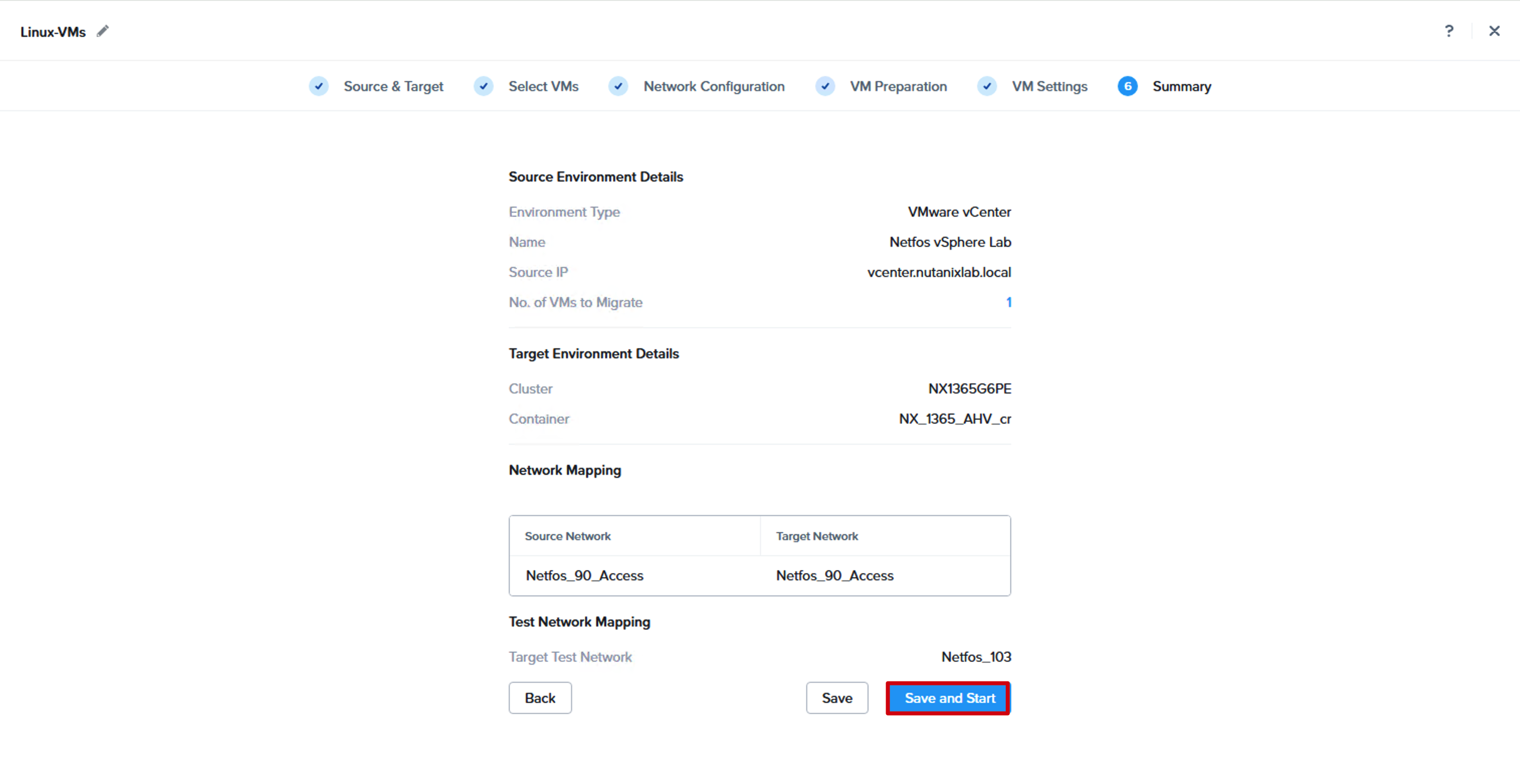Viewport: 1520px width, 784px height.
Task: Open help with the question mark icon
Action: [x=1449, y=31]
